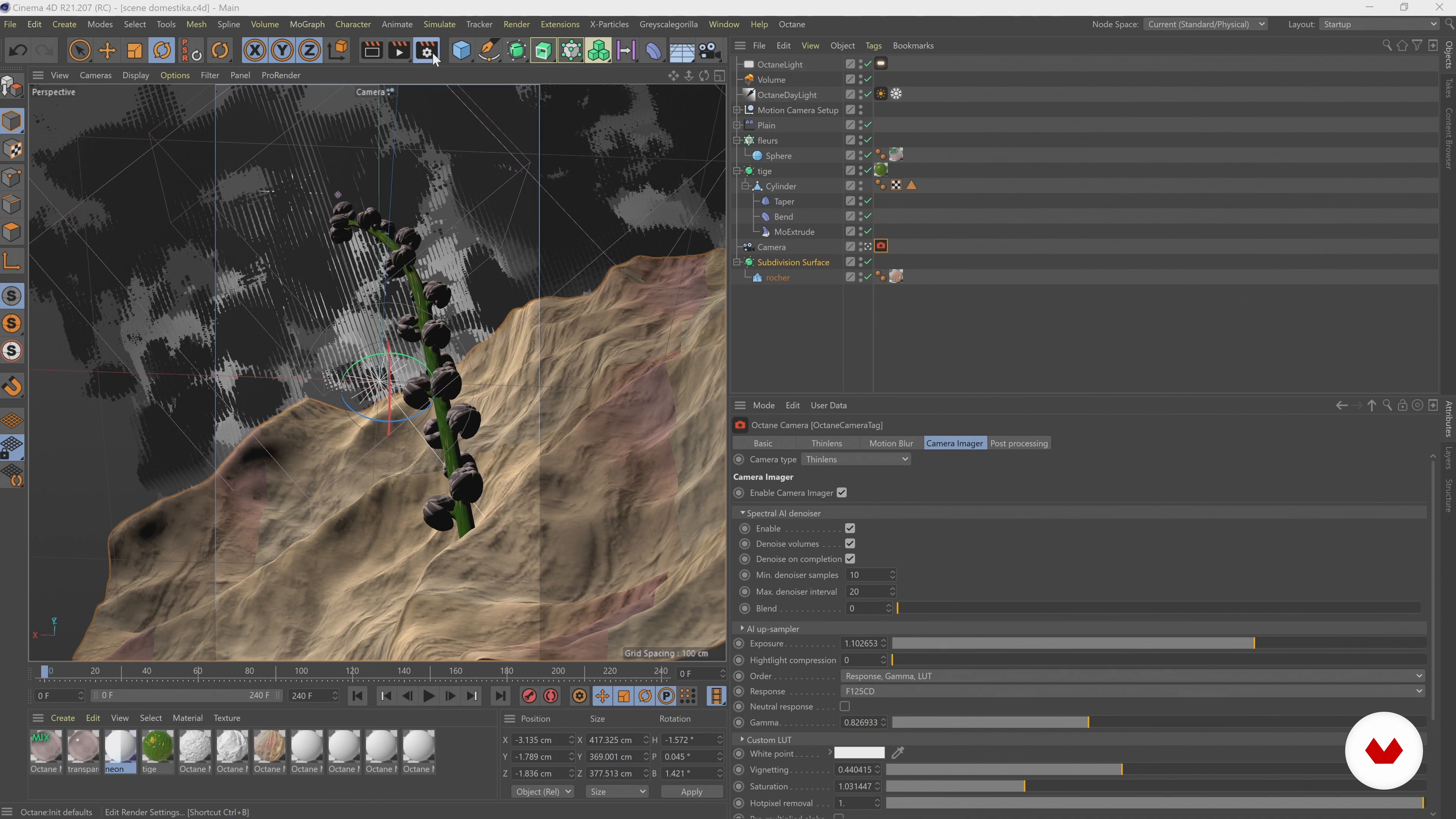Click the Record Active Objects button
Image resolution: width=1456 pixels, height=819 pixels.
[529, 696]
